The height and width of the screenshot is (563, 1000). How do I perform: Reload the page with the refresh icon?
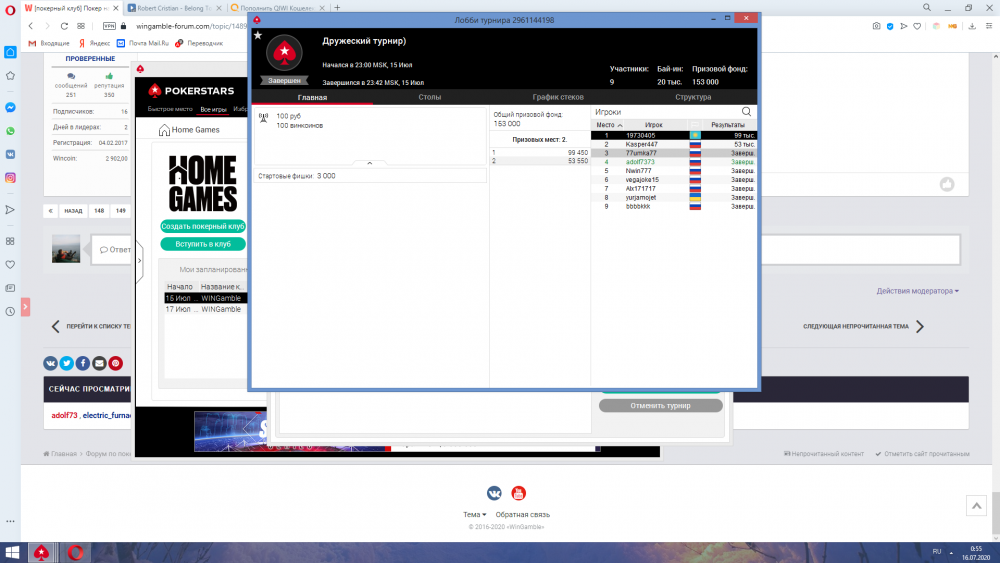(65, 26)
